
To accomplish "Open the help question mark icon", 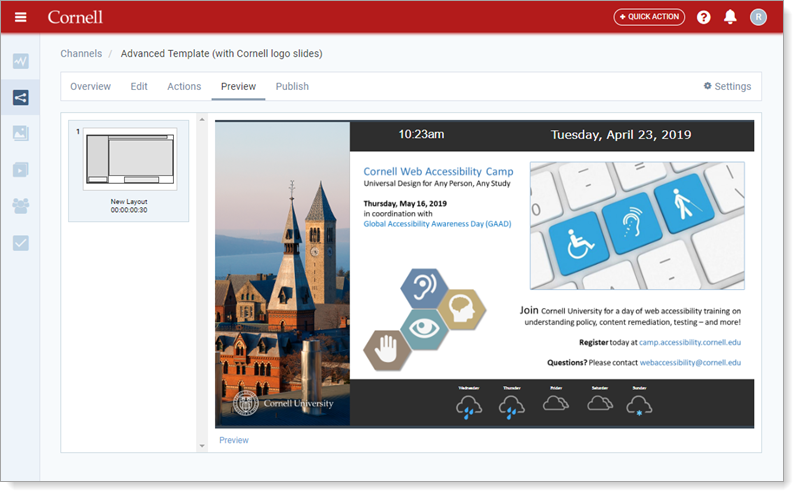I will pos(704,17).
